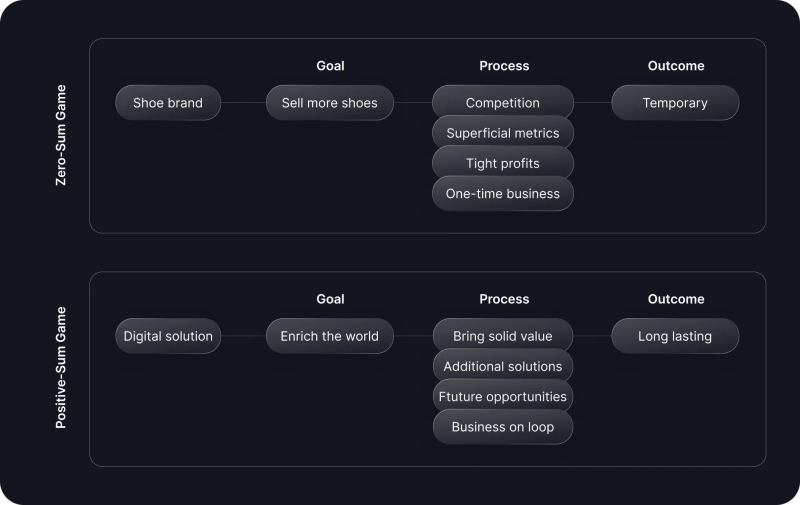Viewport: 800px width, 505px height.
Task: Select the Ftuture opportunities pill
Action: 503,395
